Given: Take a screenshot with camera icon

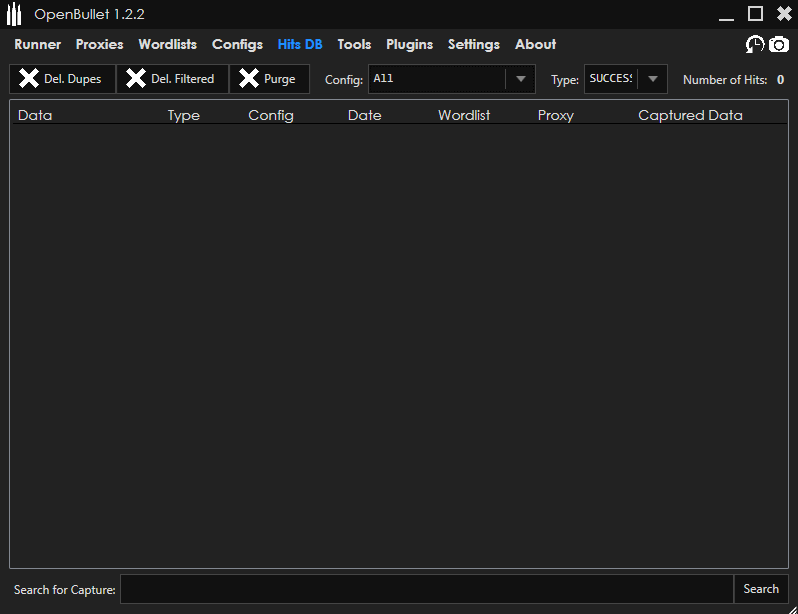Looking at the screenshot, I should (x=779, y=45).
